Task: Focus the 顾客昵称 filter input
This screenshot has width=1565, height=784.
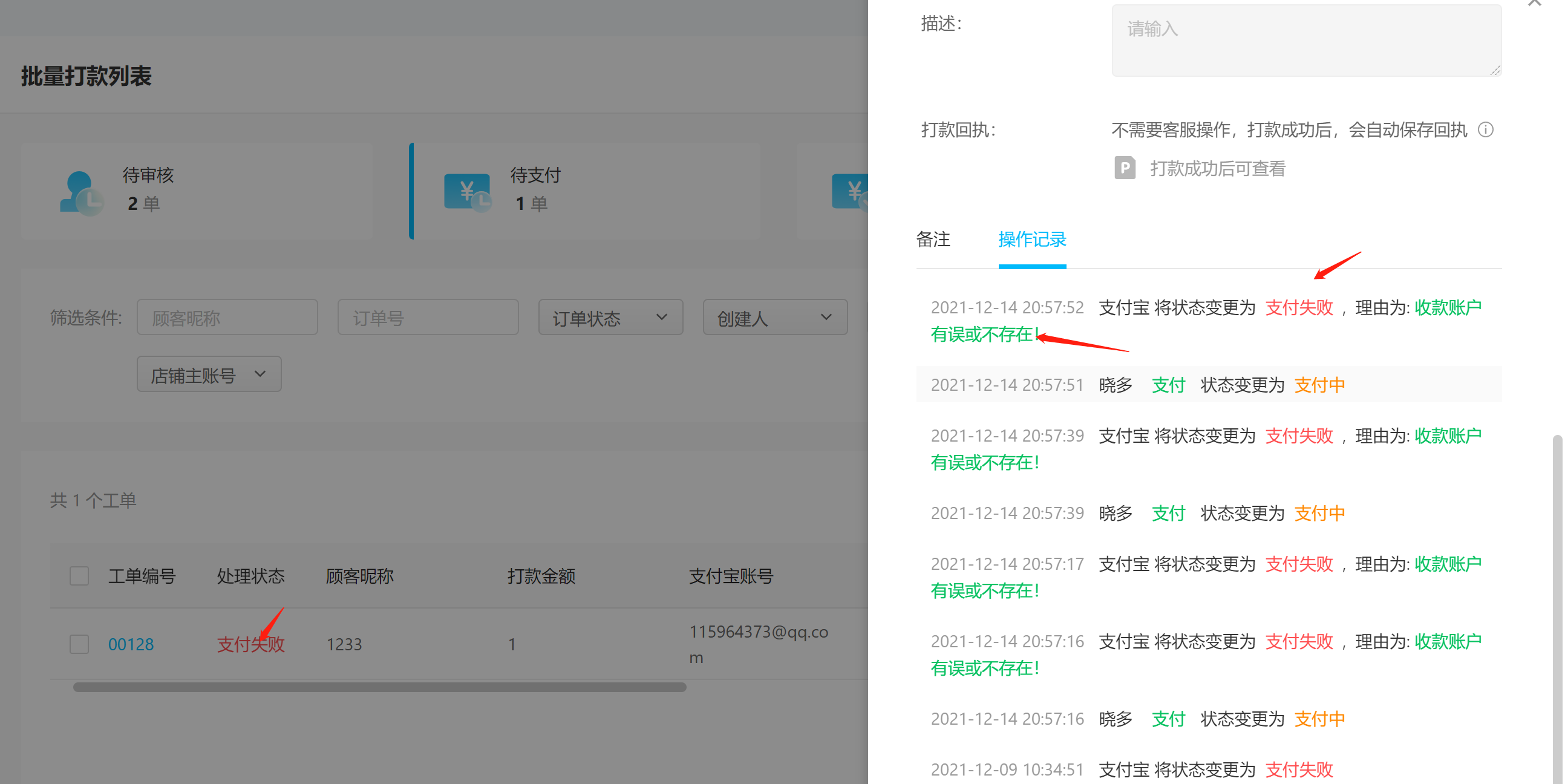Action: point(227,317)
